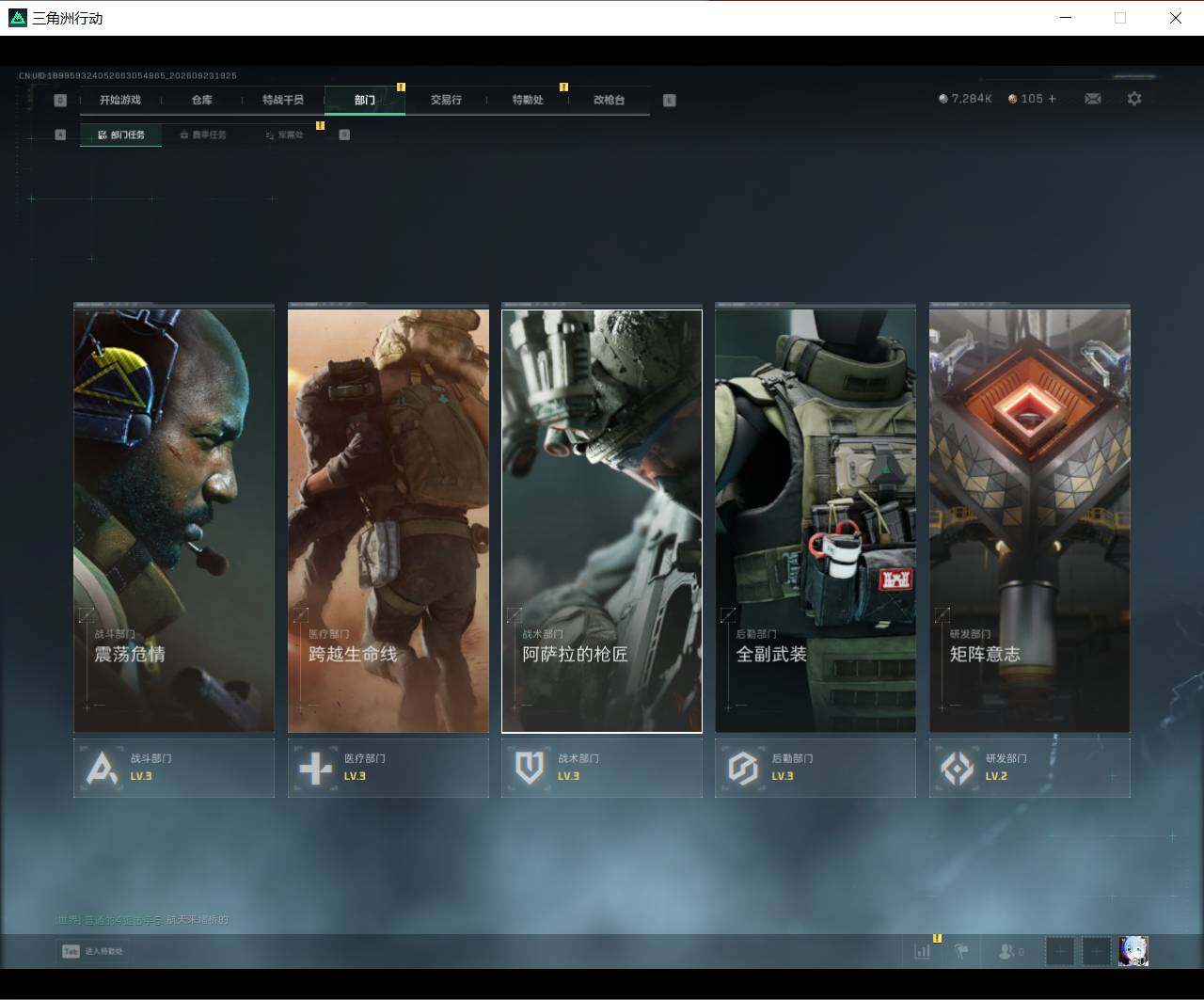Open the 特勤处 tab
The height and width of the screenshot is (1000, 1204).
(528, 100)
